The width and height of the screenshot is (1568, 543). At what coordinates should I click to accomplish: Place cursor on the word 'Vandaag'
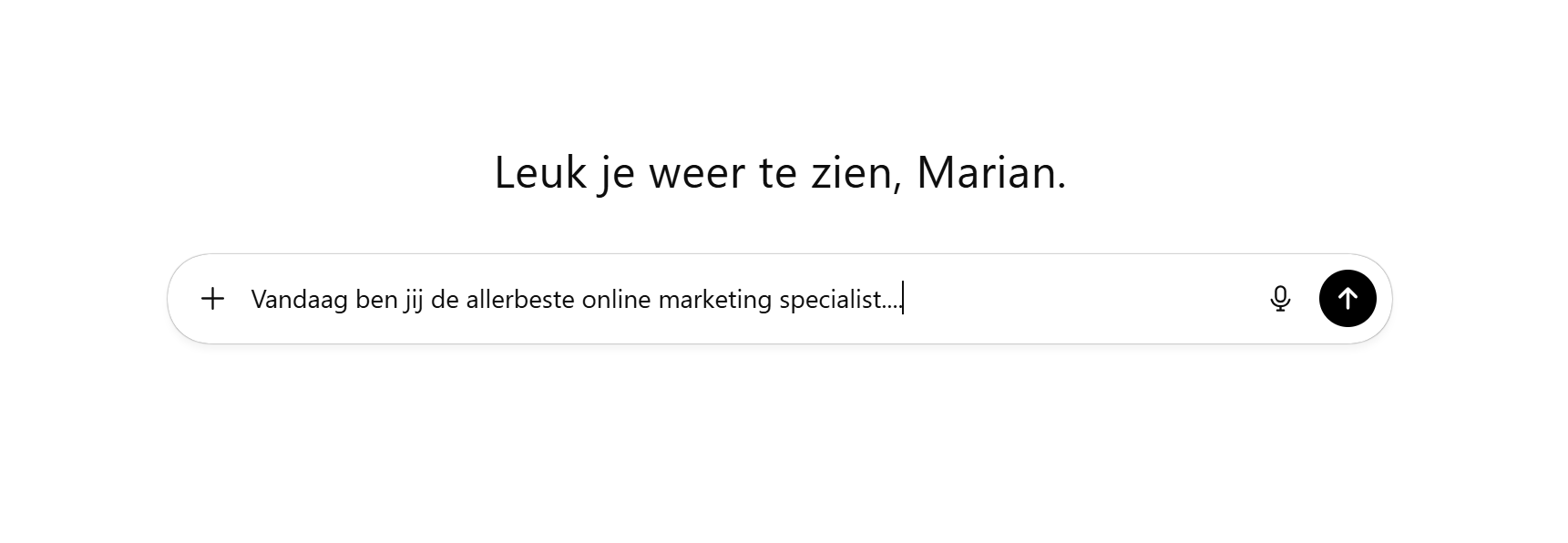click(x=299, y=300)
